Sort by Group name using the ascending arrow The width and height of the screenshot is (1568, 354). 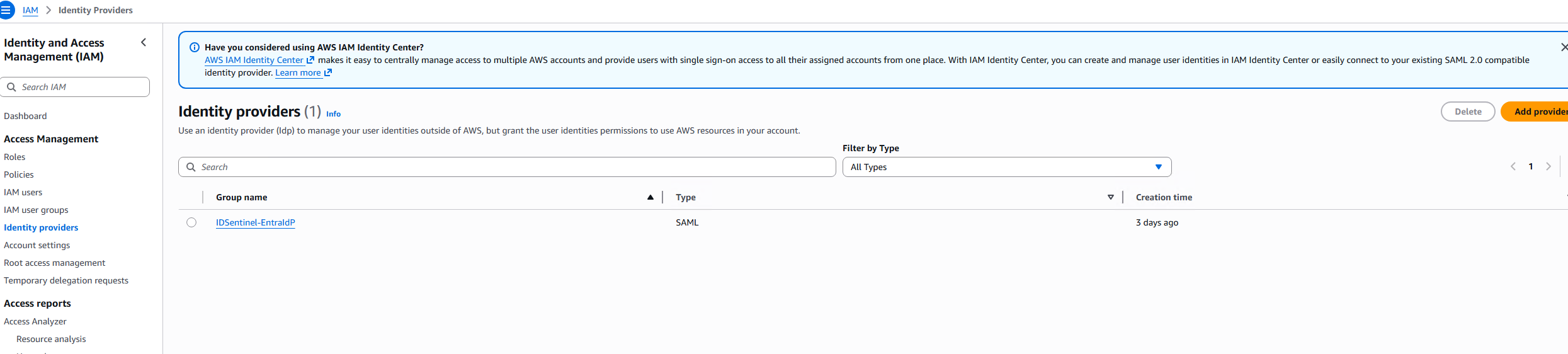(650, 197)
